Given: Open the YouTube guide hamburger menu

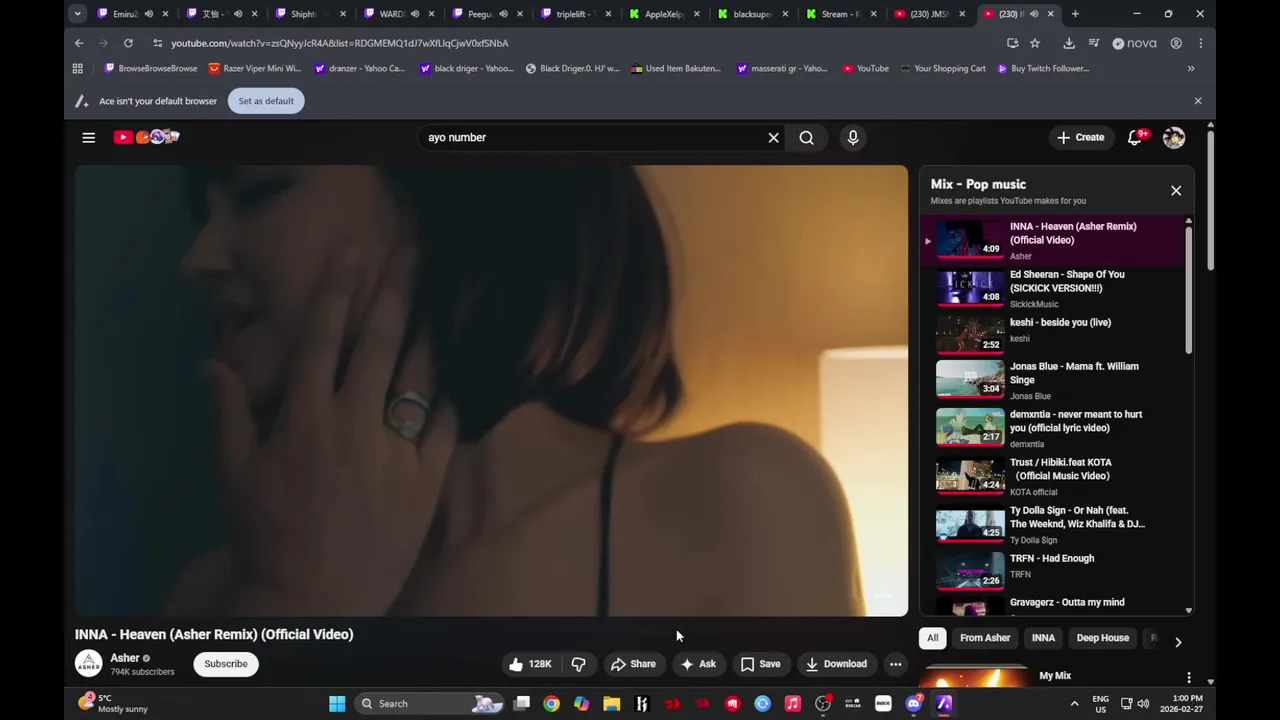Looking at the screenshot, I should pyautogui.click(x=88, y=137).
